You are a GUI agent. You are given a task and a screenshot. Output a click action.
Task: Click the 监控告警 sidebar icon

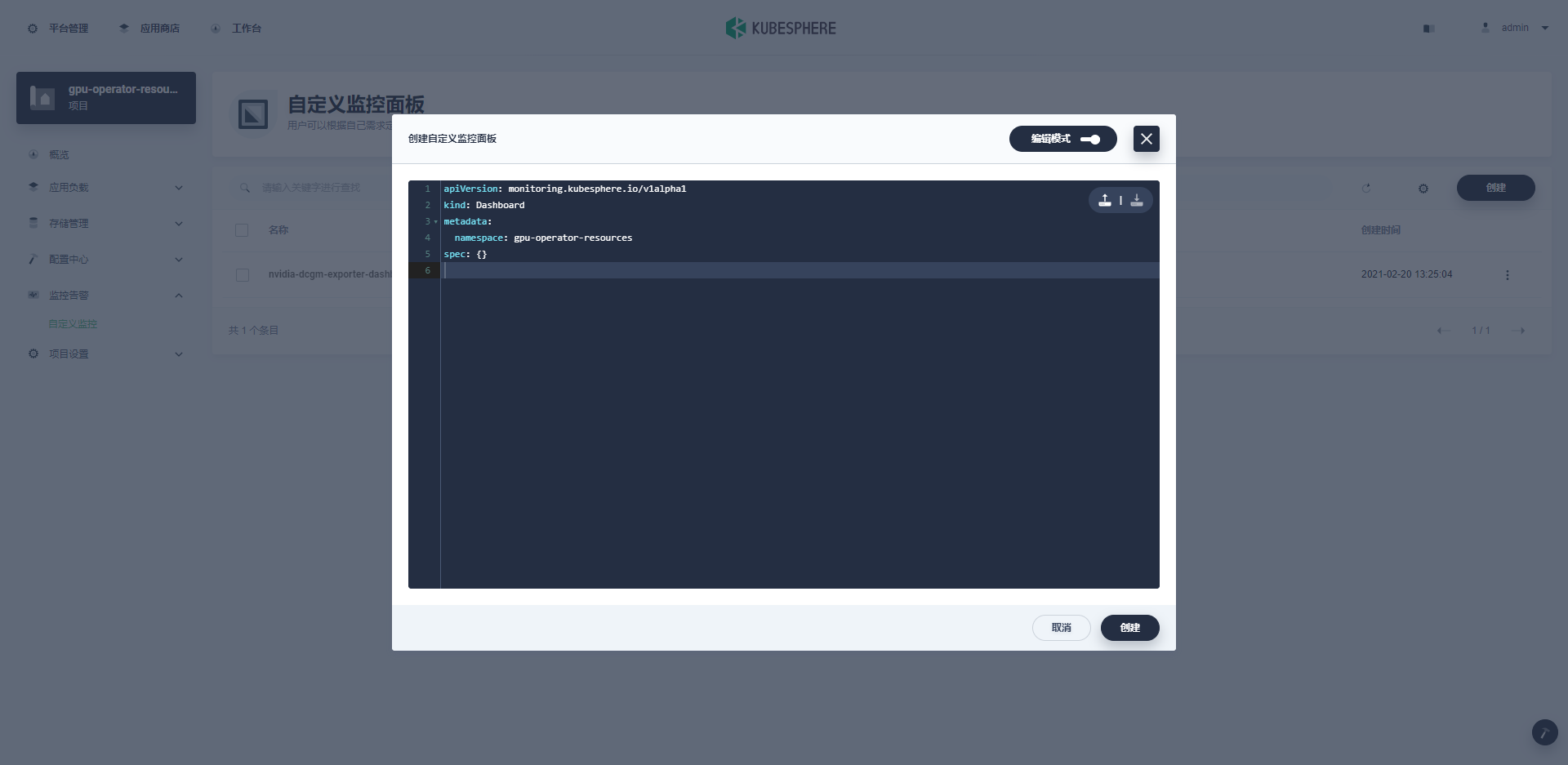pos(33,295)
